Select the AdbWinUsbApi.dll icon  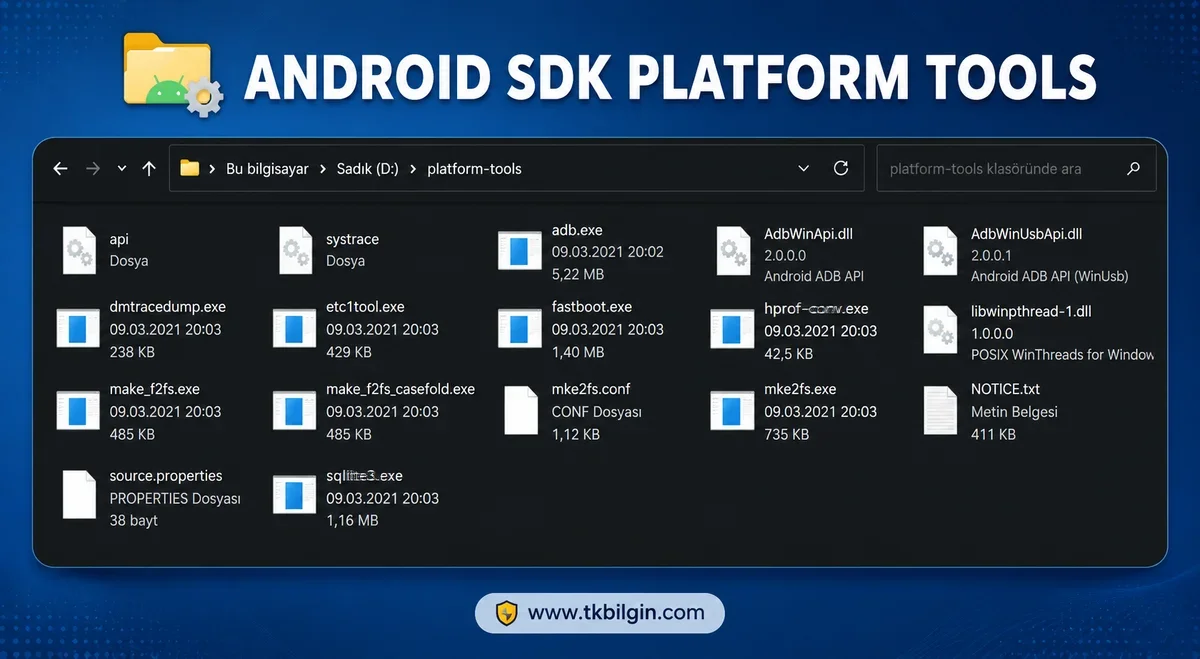(x=940, y=250)
